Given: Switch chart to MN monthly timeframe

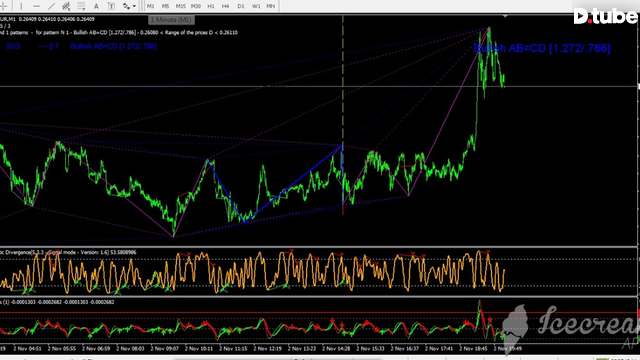Looking at the screenshot, I should pyautogui.click(x=271, y=6).
